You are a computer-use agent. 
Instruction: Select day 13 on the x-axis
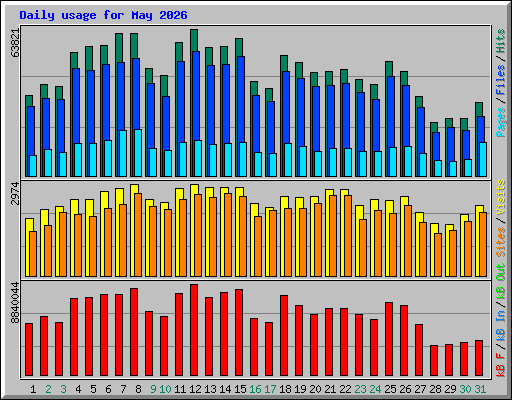(210, 389)
